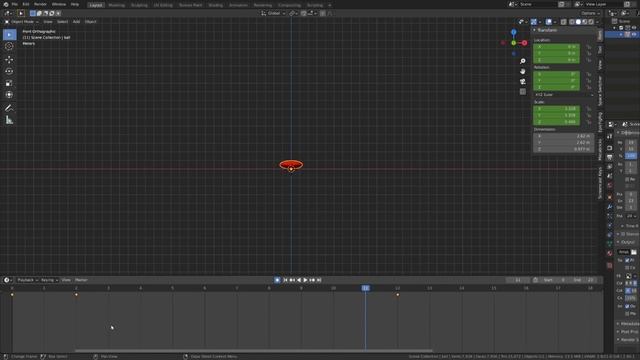
Task: Select the Transform tool
Action: click(x=9, y=95)
